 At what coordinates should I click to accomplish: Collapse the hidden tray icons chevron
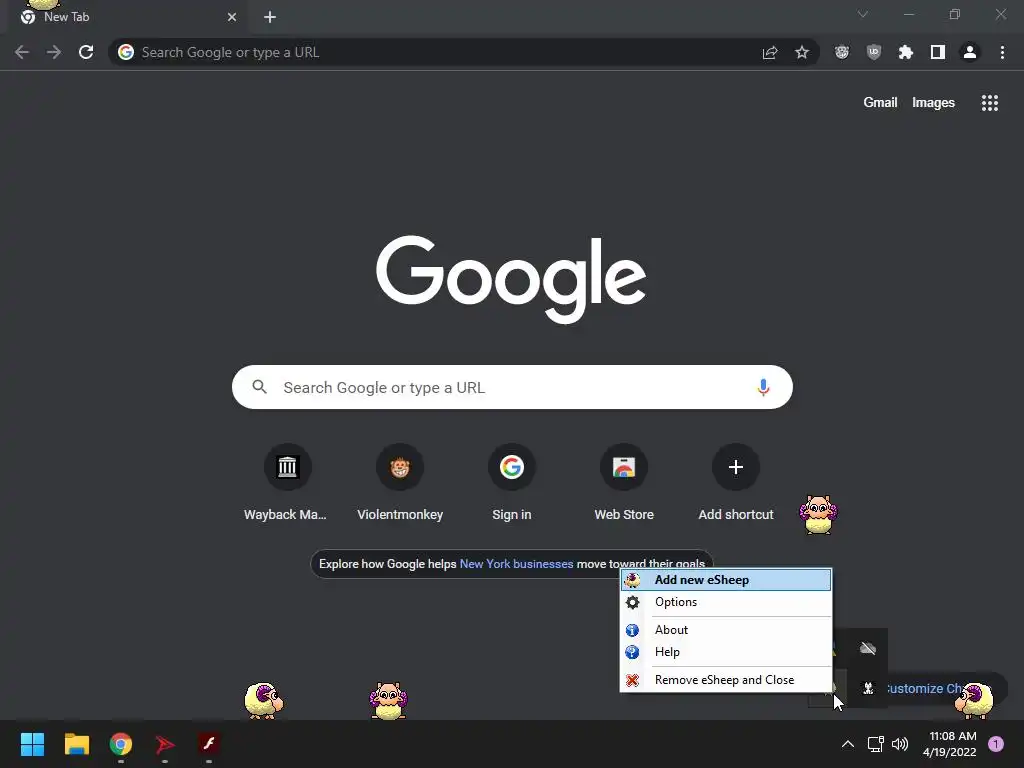tap(848, 744)
